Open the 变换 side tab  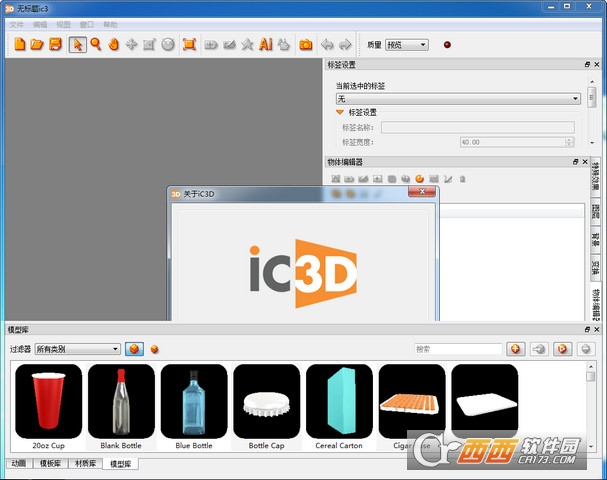(595, 267)
